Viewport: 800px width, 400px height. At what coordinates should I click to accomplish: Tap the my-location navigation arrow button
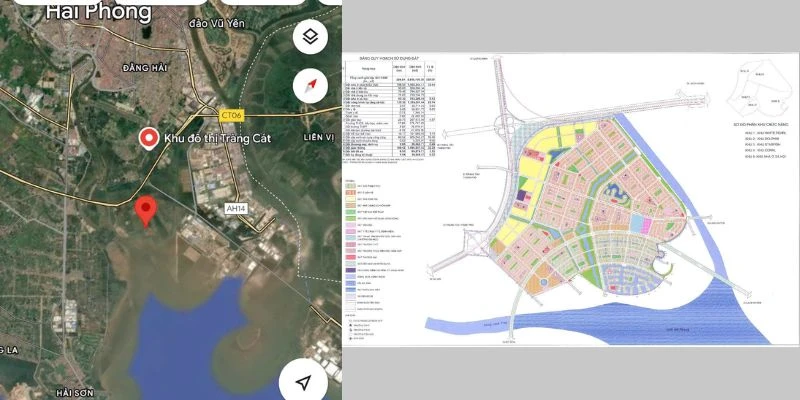click(x=304, y=383)
